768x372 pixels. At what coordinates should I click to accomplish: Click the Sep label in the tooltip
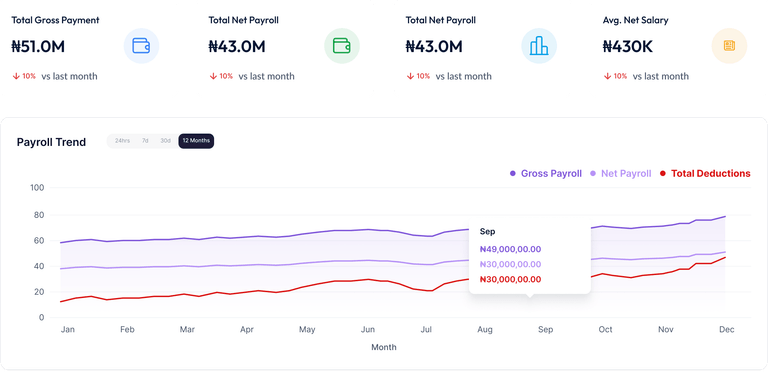coord(487,232)
